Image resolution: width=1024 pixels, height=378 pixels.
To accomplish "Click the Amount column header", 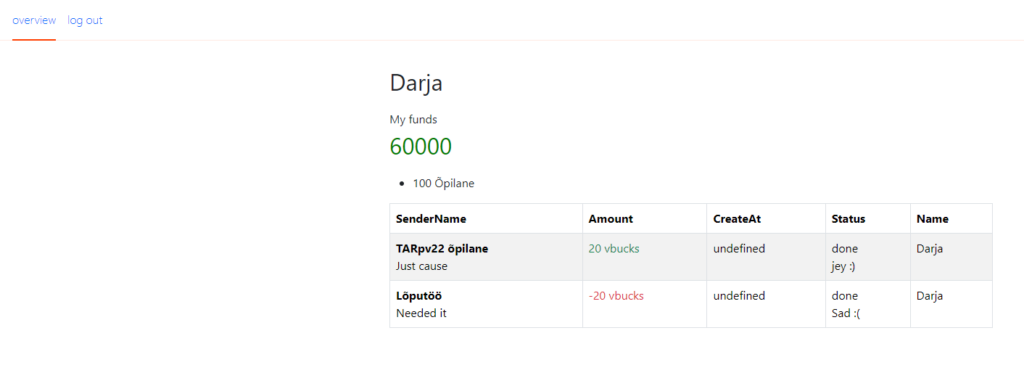I will (611, 219).
